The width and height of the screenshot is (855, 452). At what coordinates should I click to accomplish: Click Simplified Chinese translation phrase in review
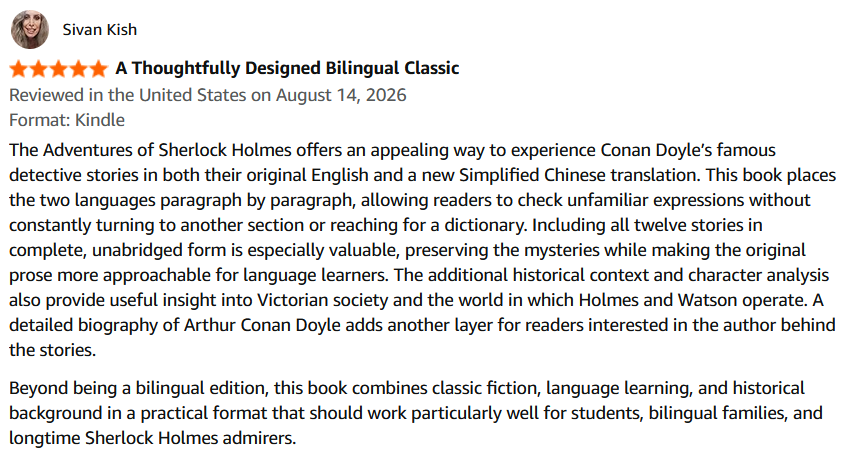click(579, 175)
